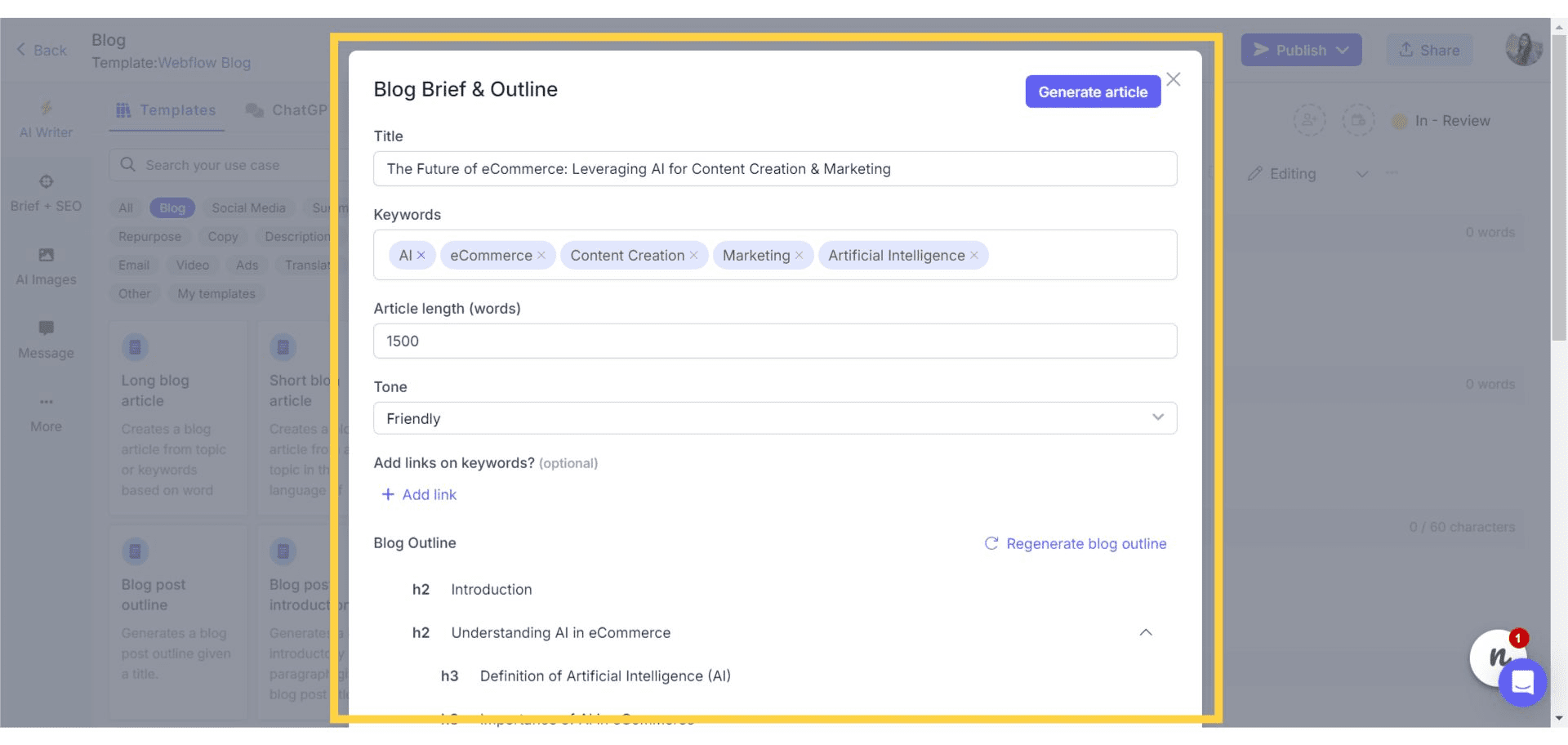This screenshot has width=1568, height=745.
Task: Collapse the Understanding AI in eCommerce section
Action: 1146,632
